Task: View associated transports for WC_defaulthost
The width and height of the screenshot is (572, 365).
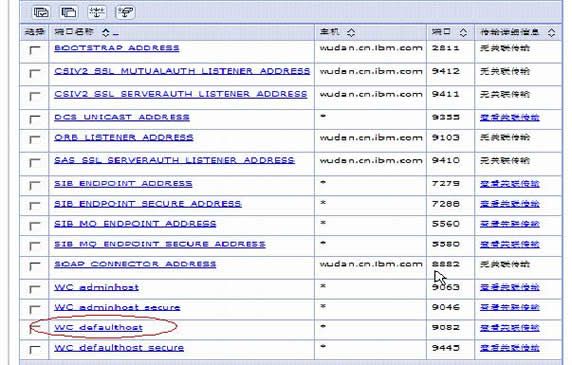Action: (510, 328)
